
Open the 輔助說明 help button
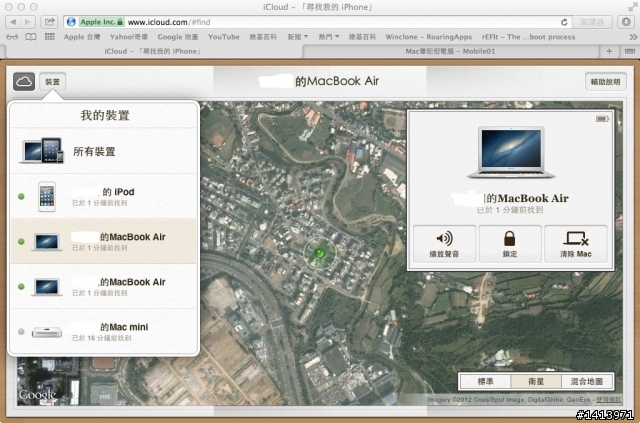606,82
